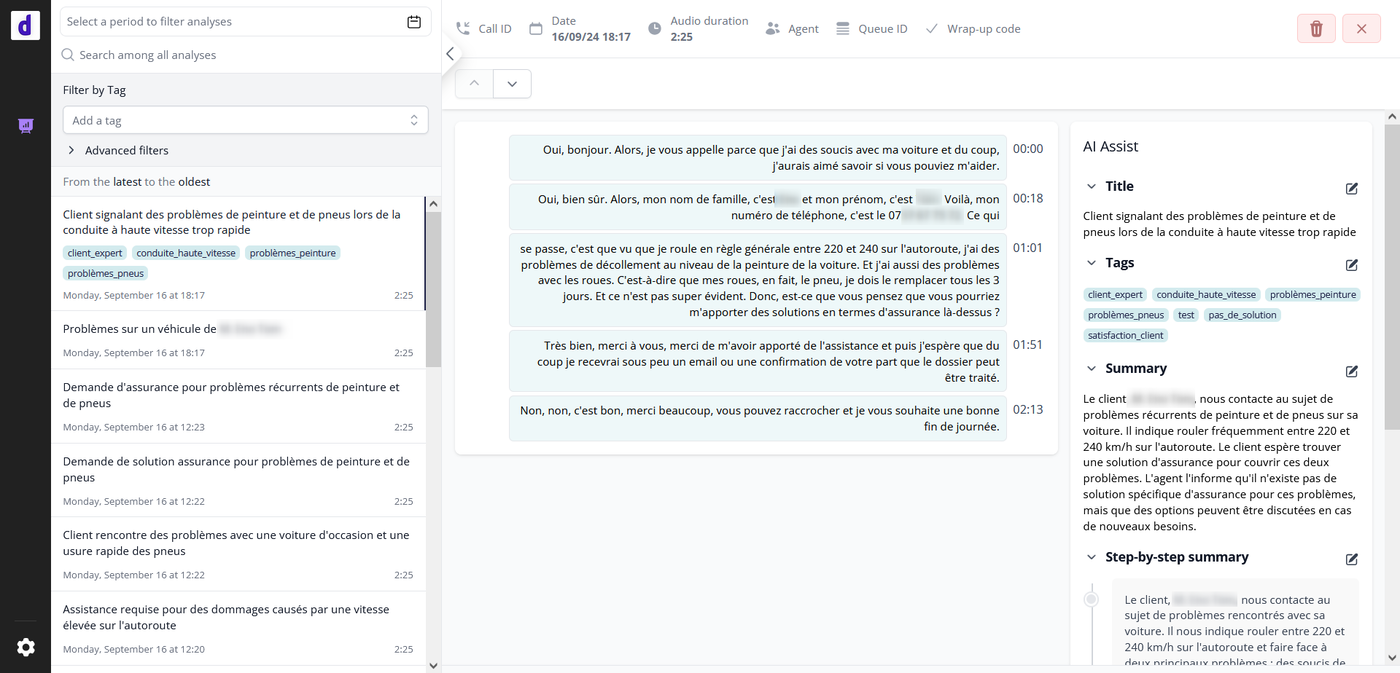Select the pas_de_solution tag chip
The height and width of the screenshot is (673, 1400).
[1242, 315]
